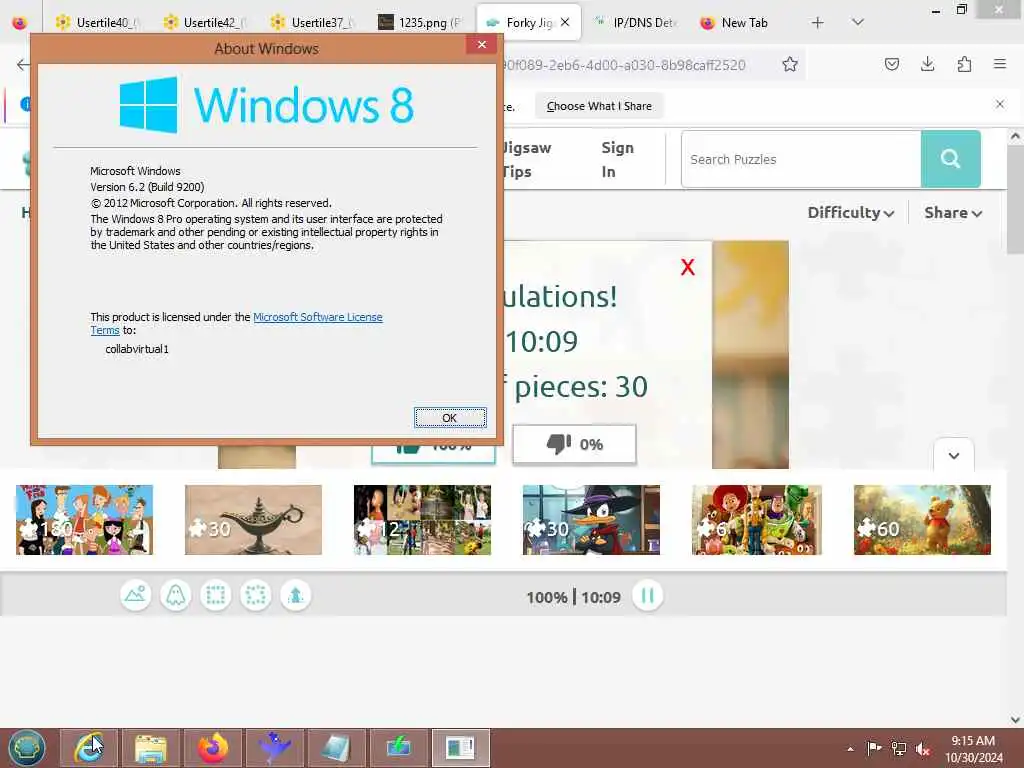Open a new browser tab

[x=817, y=22]
